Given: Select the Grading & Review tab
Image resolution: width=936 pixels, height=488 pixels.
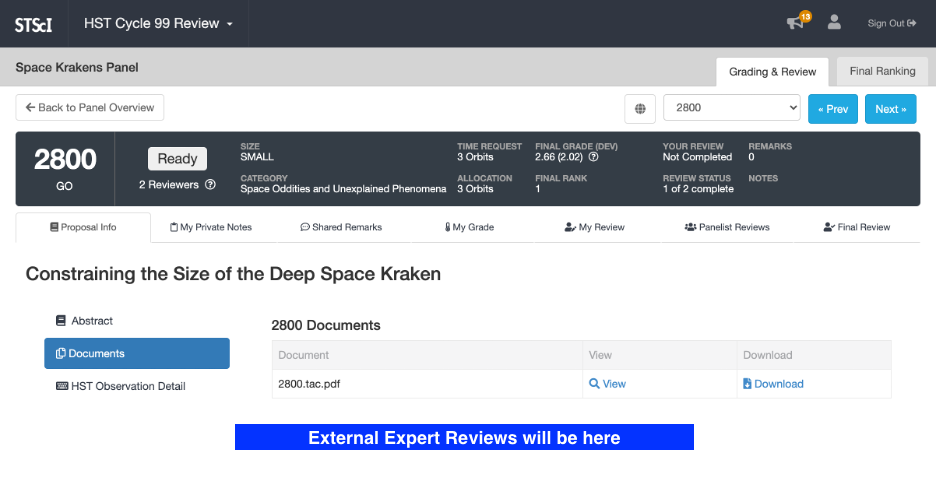Looking at the screenshot, I should (772, 72).
